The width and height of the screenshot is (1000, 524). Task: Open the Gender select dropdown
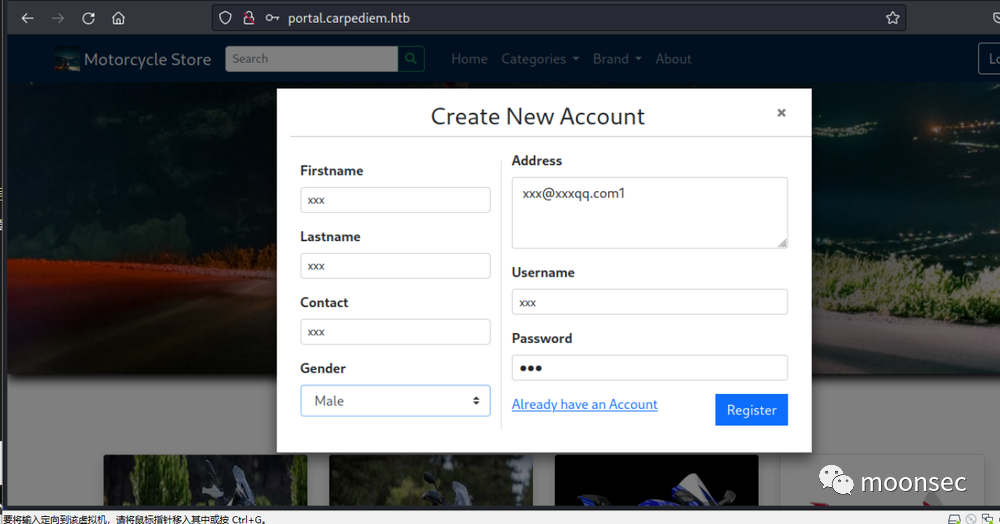click(x=395, y=401)
